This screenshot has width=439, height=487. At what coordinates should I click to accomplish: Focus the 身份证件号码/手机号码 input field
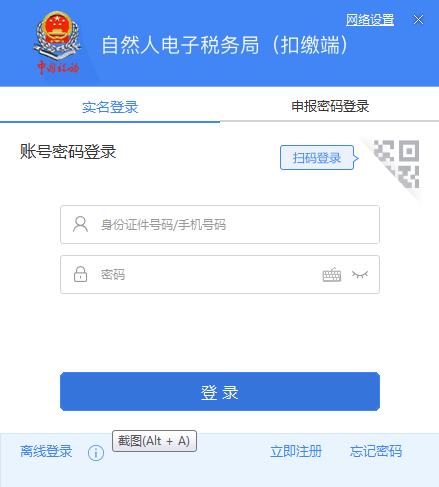click(220, 224)
